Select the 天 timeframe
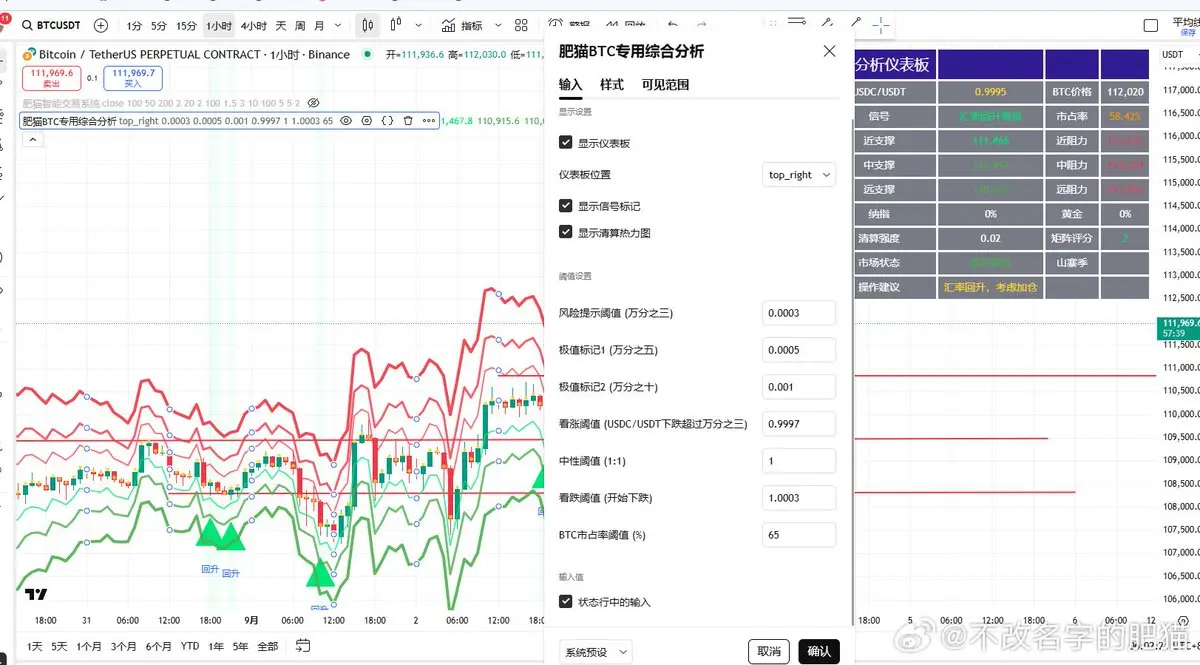Image resolution: width=1200 pixels, height=665 pixels. point(281,25)
